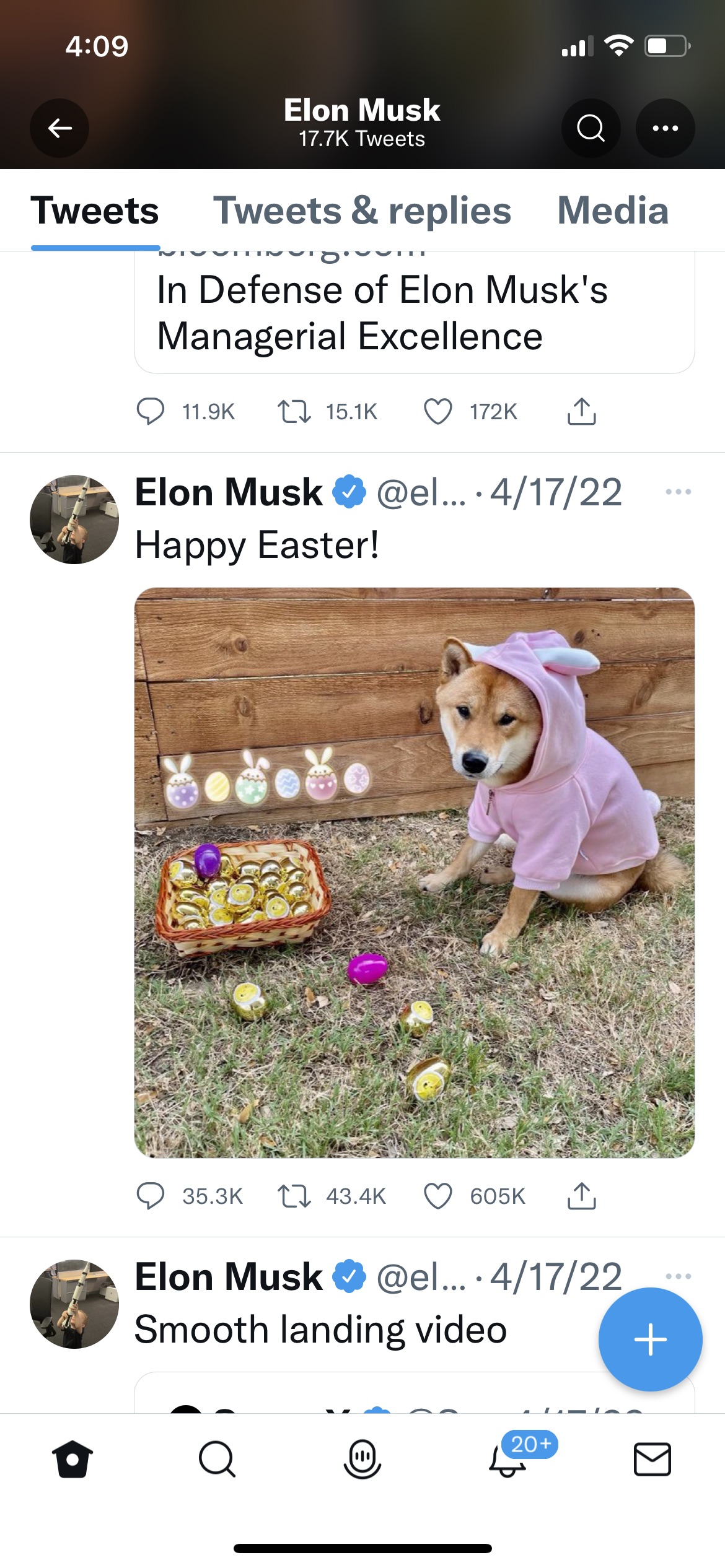The height and width of the screenshot is (1568, 725).
Task: Switch to the Media tab
Action: (612, 211)
